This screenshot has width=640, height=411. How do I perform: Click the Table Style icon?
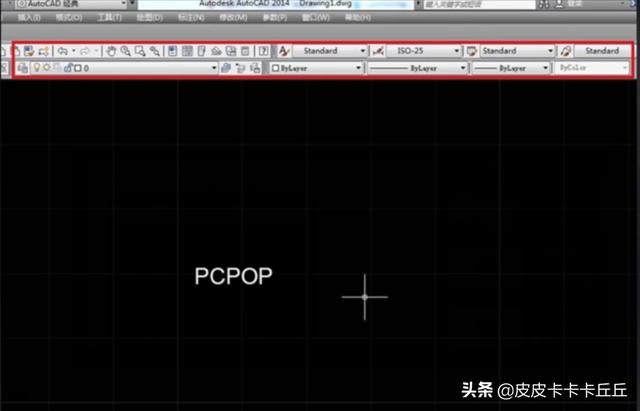pos(471,51)
